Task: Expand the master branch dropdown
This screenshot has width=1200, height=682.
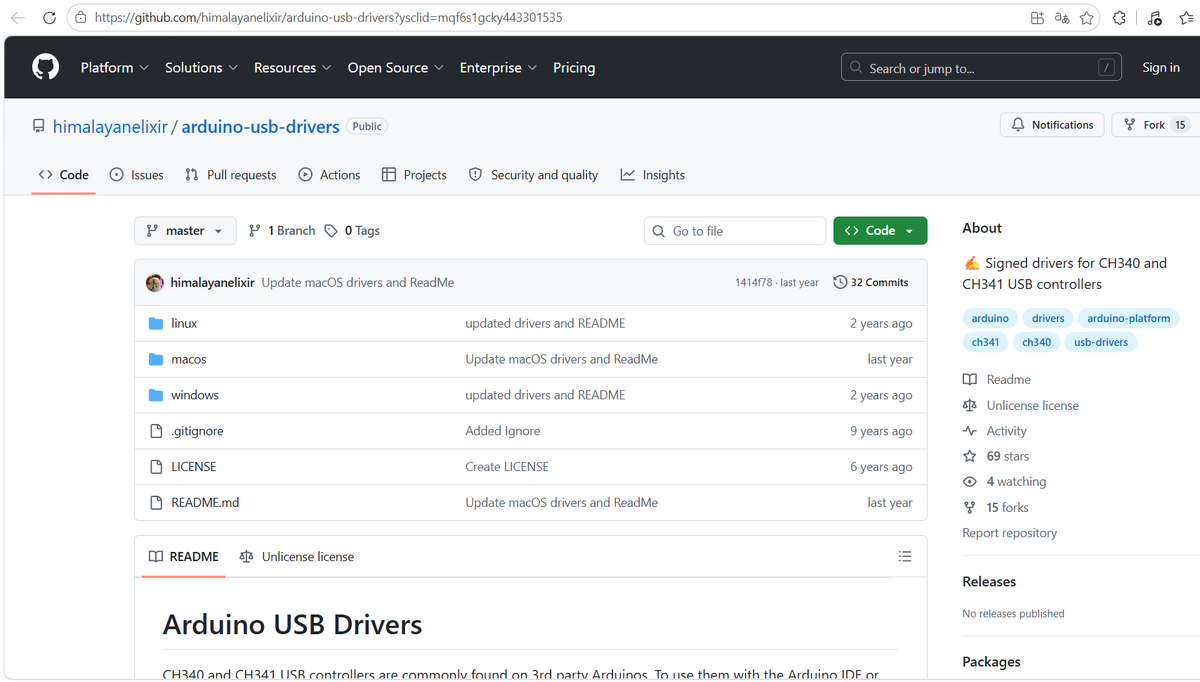Action: (x=185, y=230)
